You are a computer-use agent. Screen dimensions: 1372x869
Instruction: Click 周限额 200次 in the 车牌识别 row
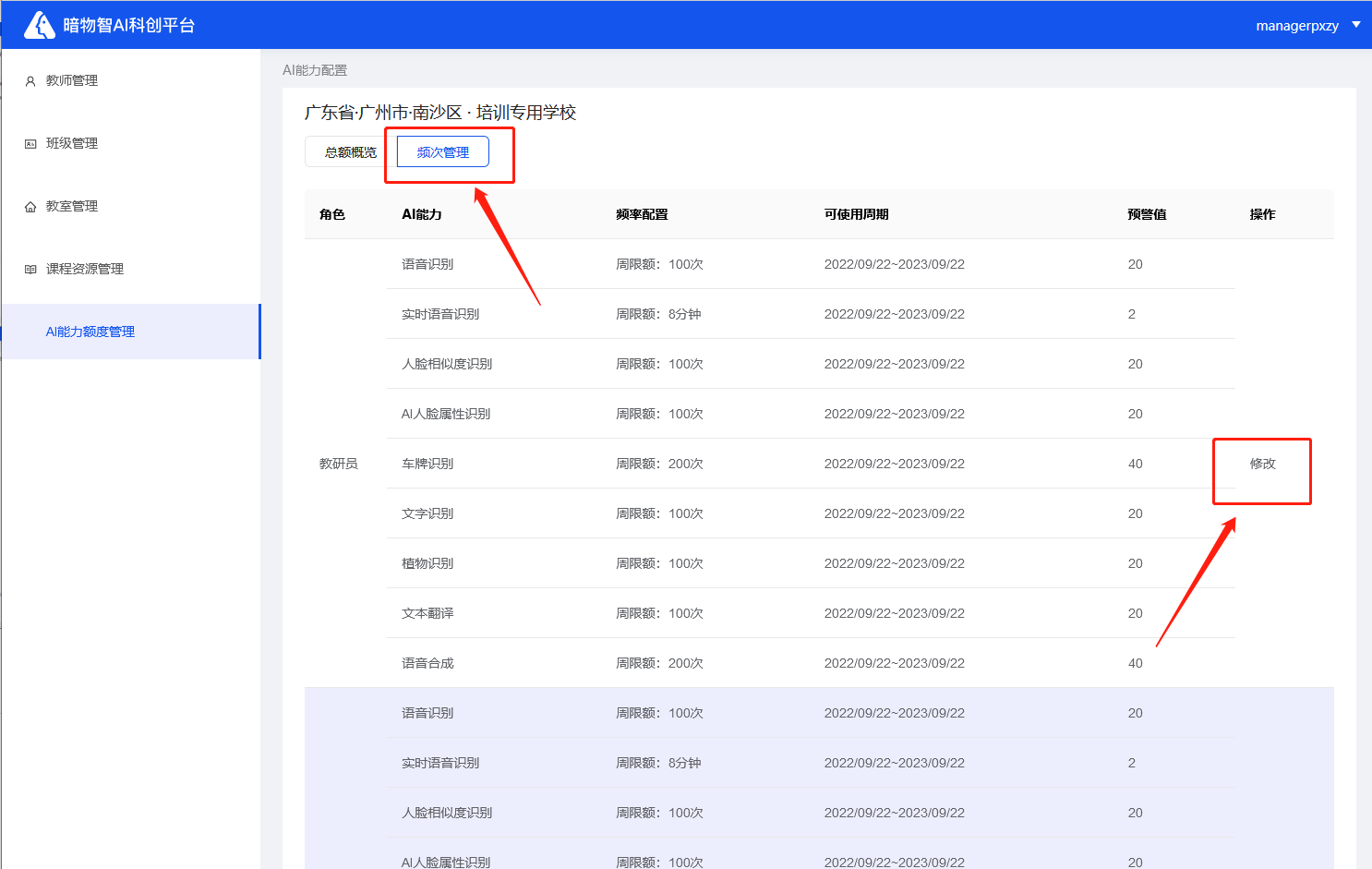click(660, 464)
